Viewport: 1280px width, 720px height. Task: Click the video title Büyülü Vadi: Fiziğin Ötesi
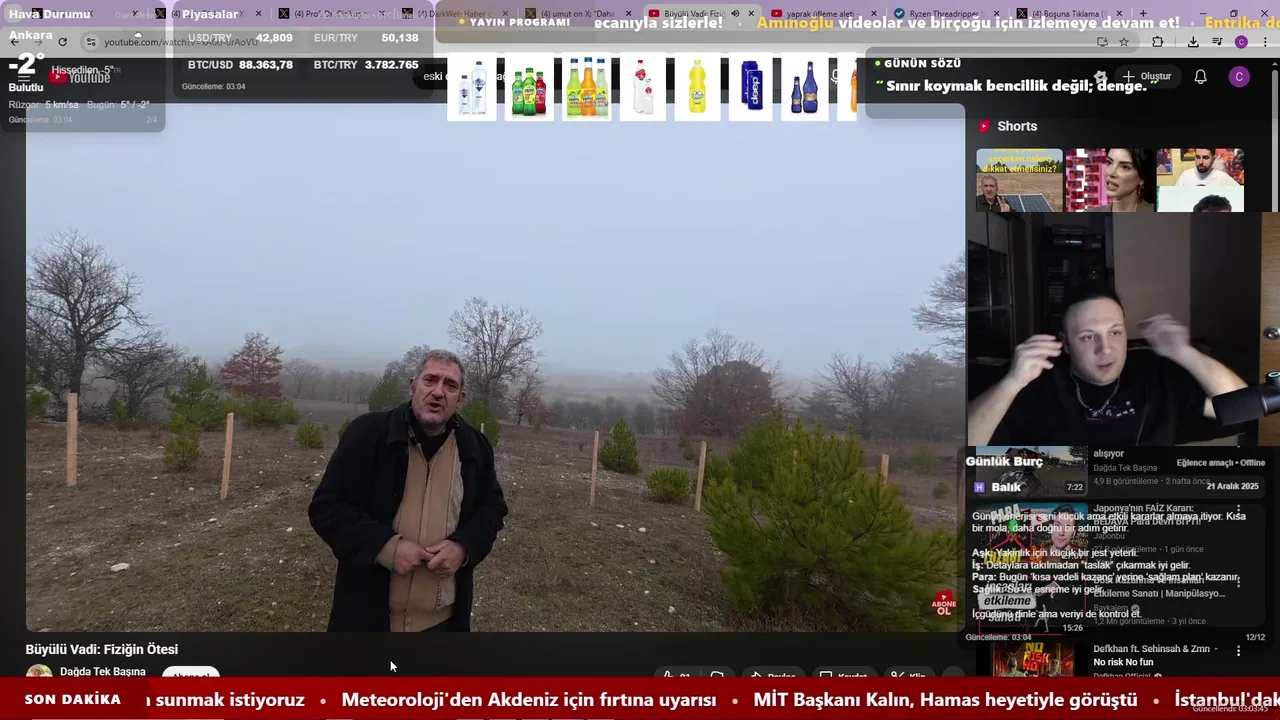pyautogui.click(x=102, y=649)
